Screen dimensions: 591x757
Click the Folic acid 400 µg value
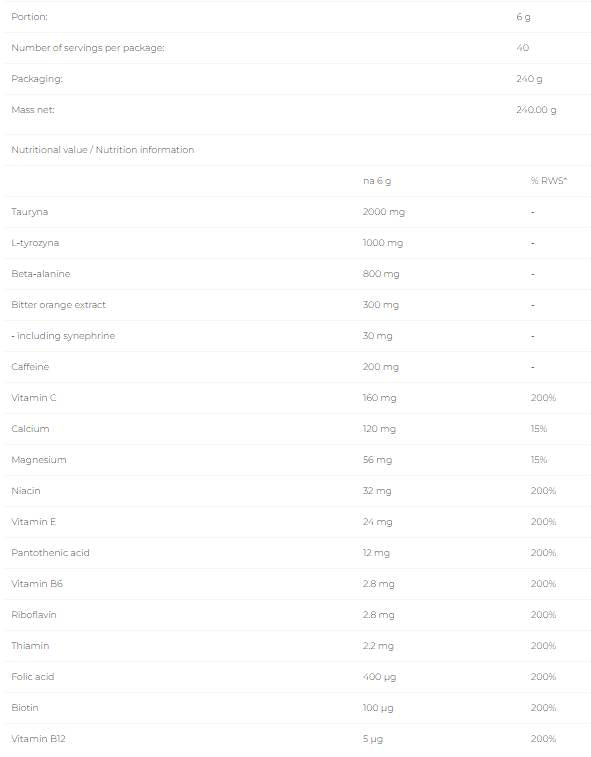point(379,677)
